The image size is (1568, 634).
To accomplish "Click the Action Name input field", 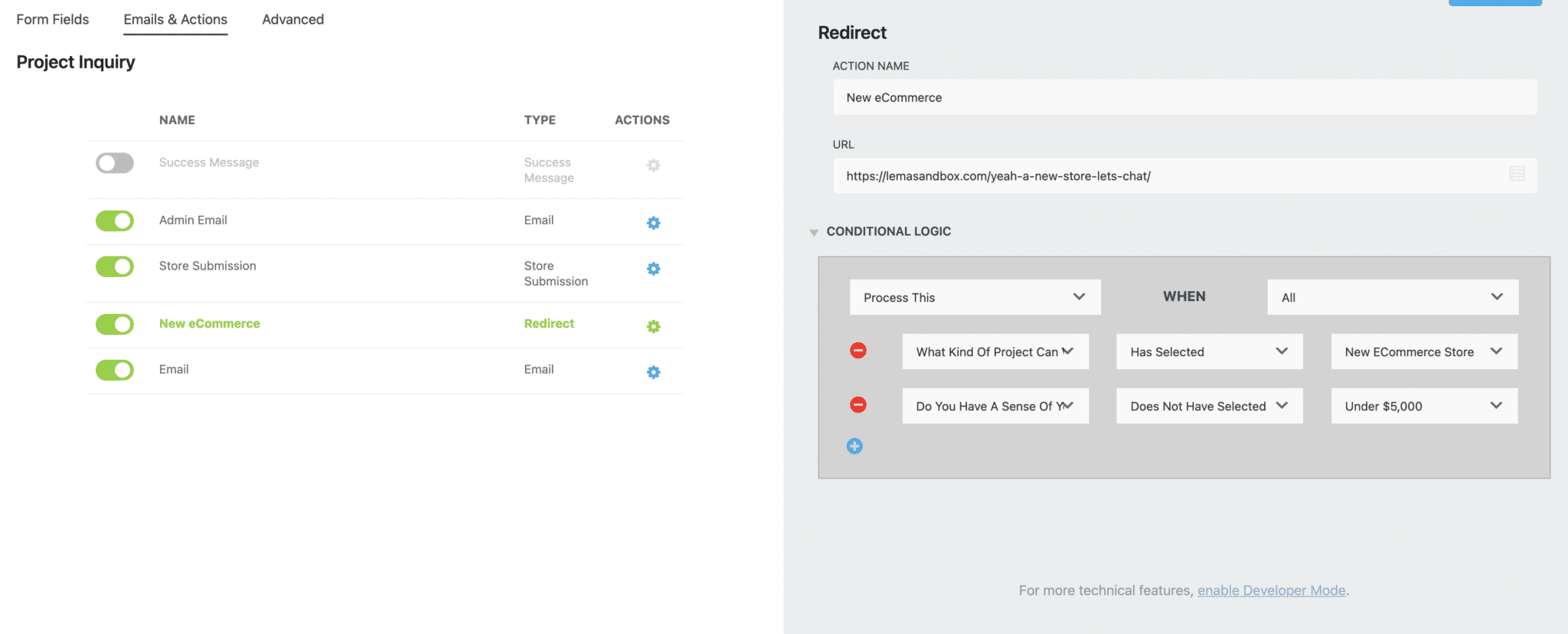I will [x=1184, y=98].
